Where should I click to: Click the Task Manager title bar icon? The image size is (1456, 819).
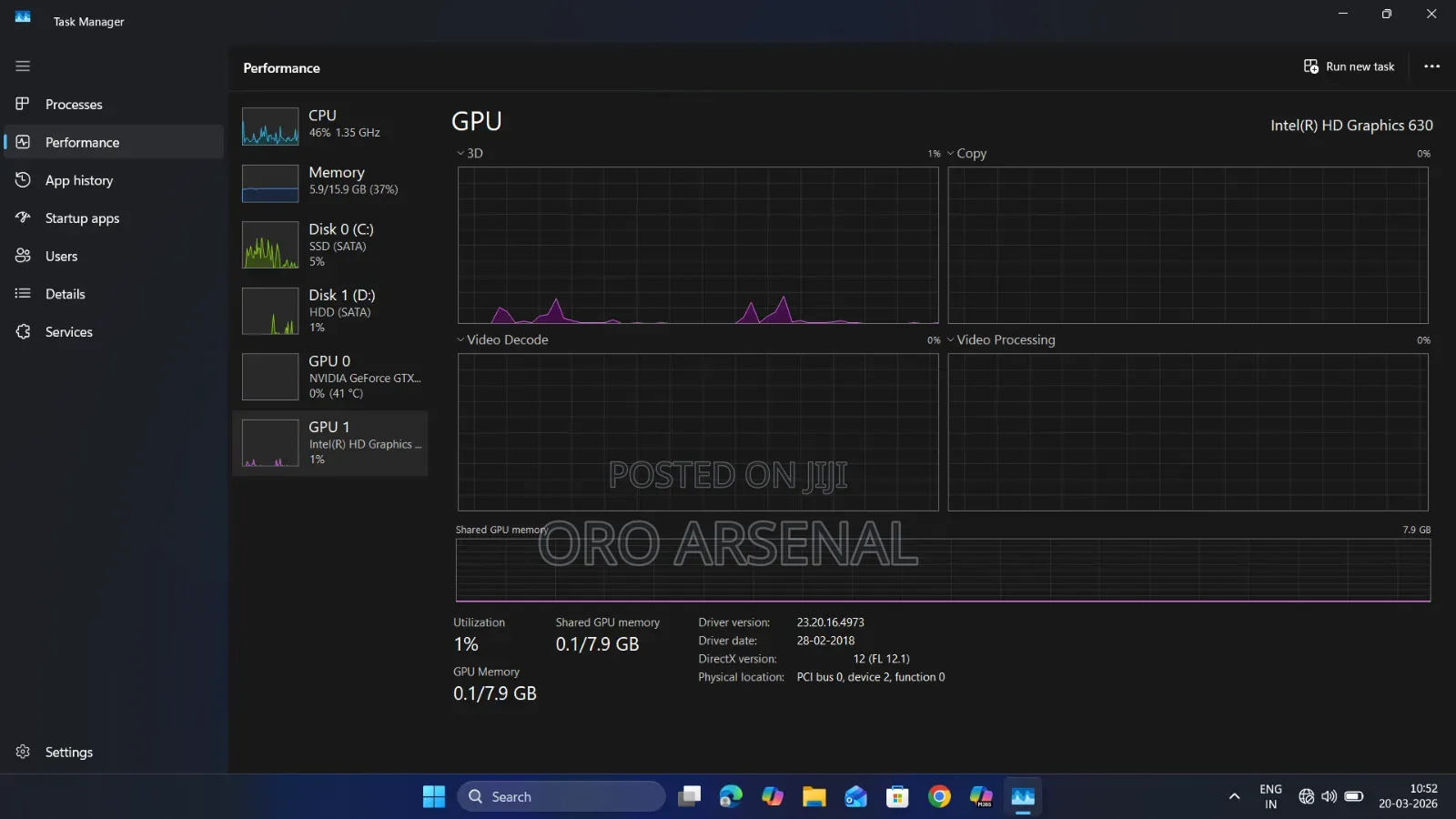pyautogui.click(x=23, y=17)
